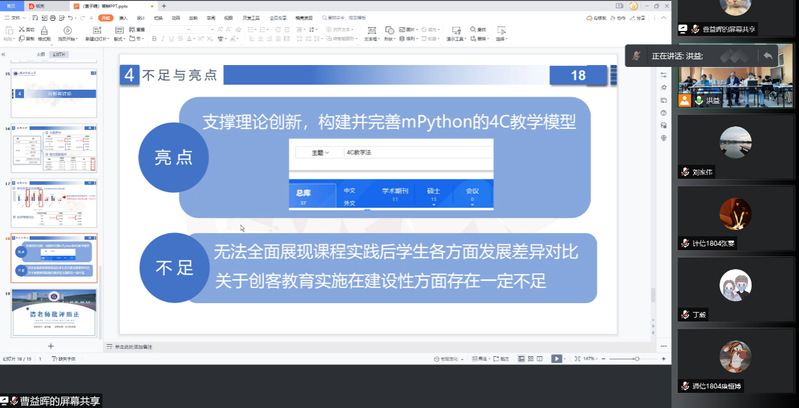Open new document tab with plus icon

(x=163, y=6)
